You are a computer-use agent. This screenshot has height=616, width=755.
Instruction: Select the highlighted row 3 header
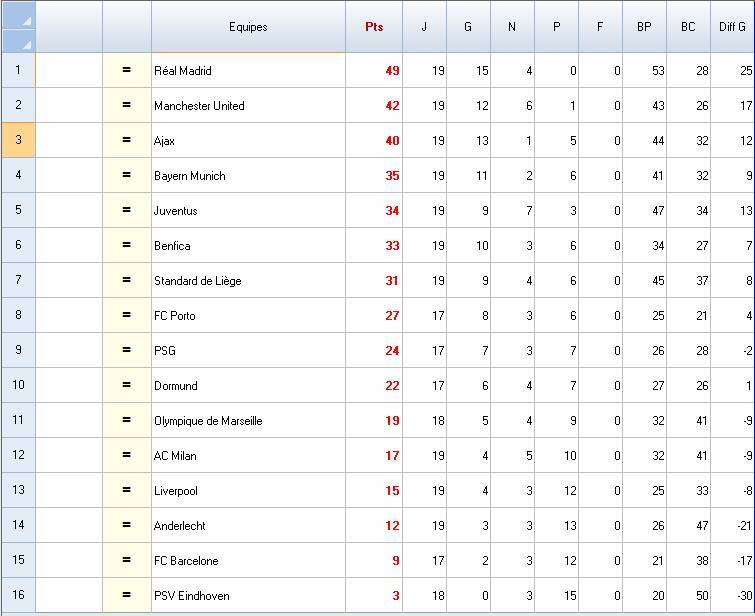18,140
